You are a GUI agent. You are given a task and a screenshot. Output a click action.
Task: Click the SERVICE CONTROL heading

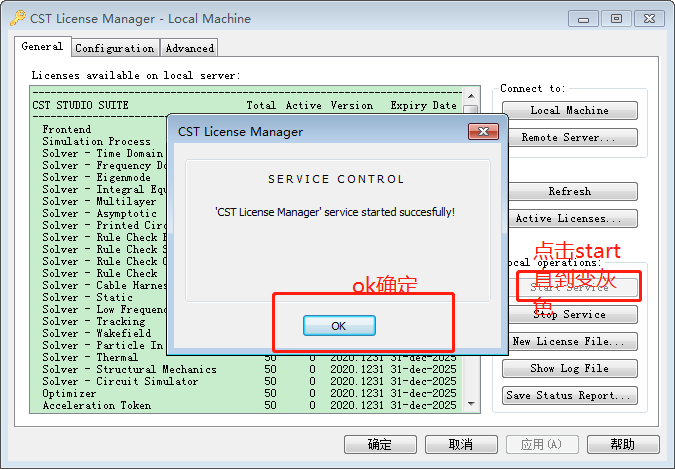click(x=336, y=179)
